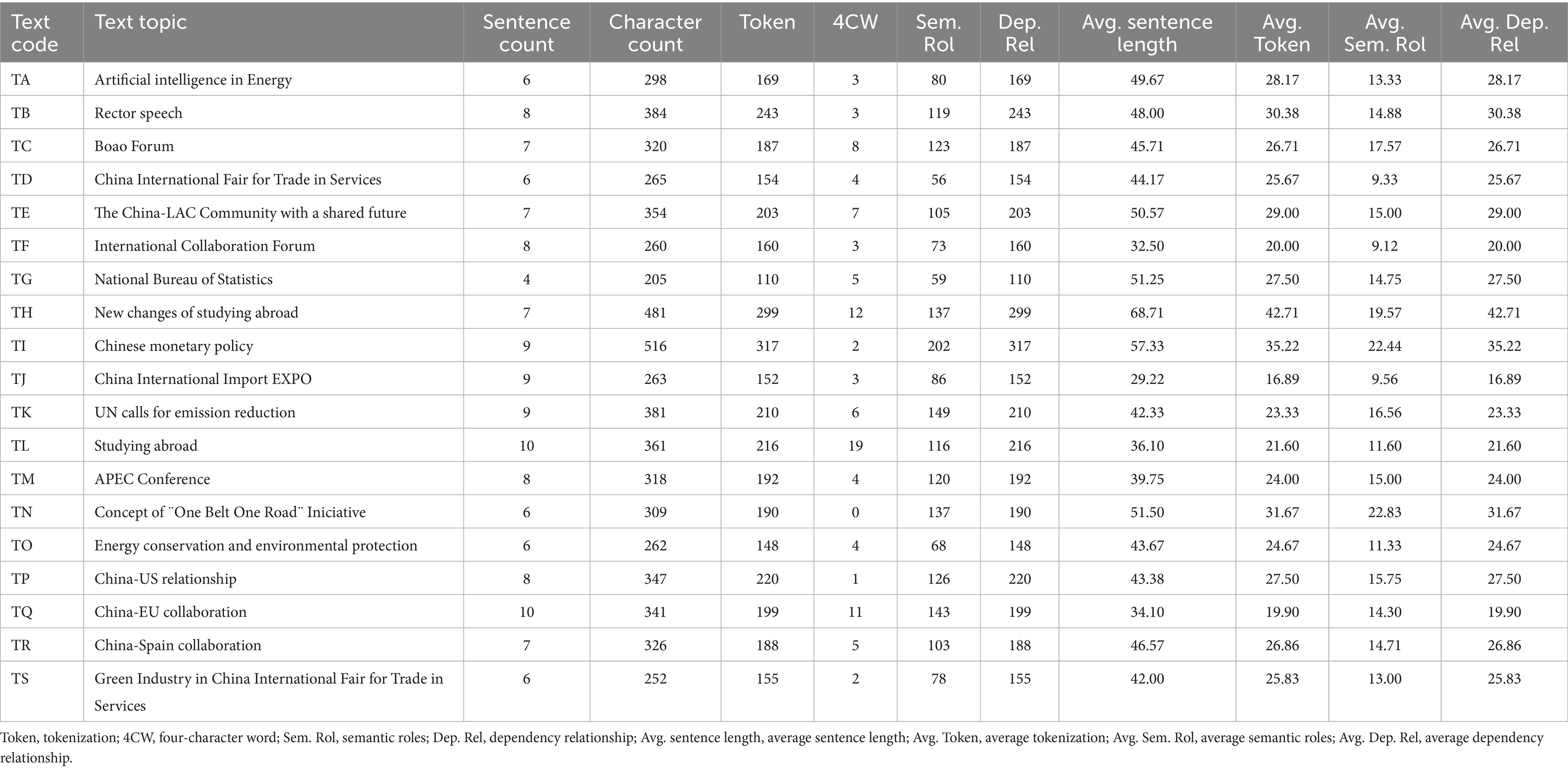Click the "Avg. Sem. Rol" header
The width and height of the screenshot is (1568, 770).
pyautogui.click(x=1384, y=33)
